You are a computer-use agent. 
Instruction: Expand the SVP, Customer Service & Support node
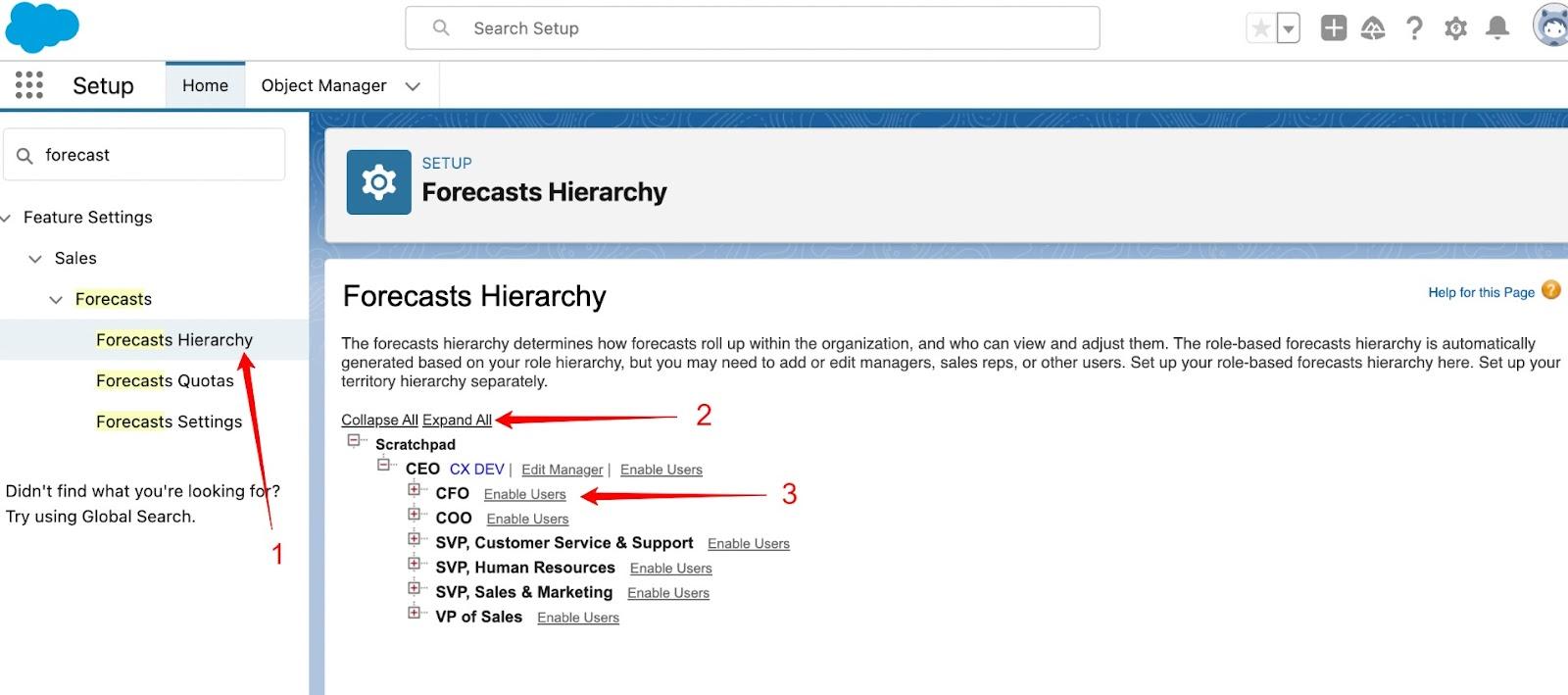click(x=415, y=538)
